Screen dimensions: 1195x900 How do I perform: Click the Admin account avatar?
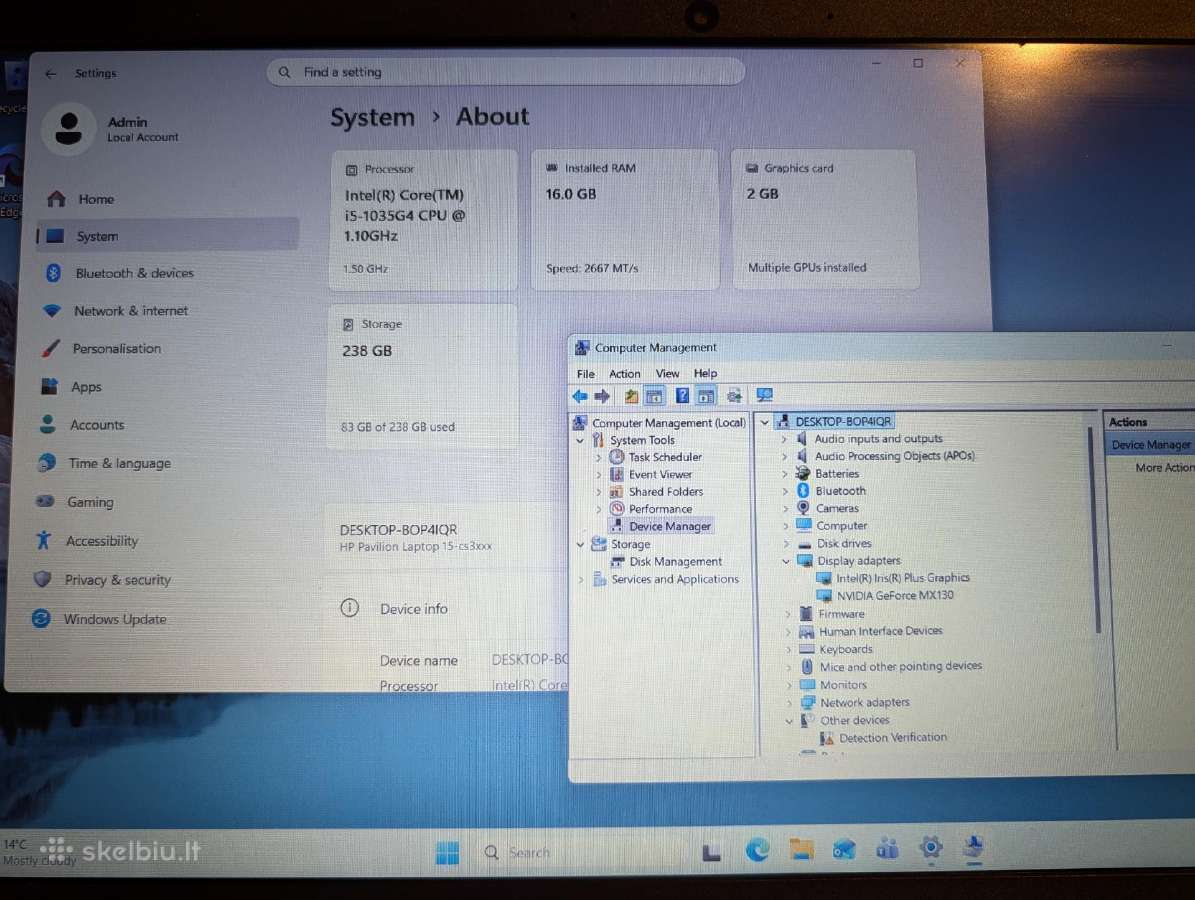click(69, 129)
